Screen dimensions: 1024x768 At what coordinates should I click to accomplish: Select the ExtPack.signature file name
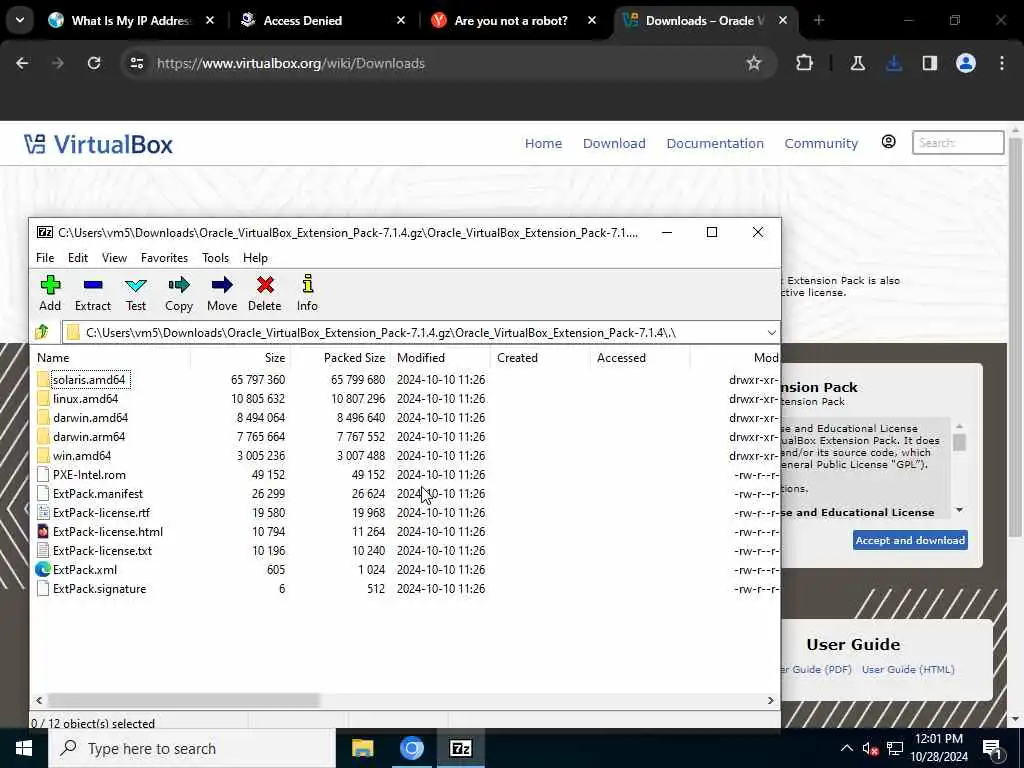99,588
